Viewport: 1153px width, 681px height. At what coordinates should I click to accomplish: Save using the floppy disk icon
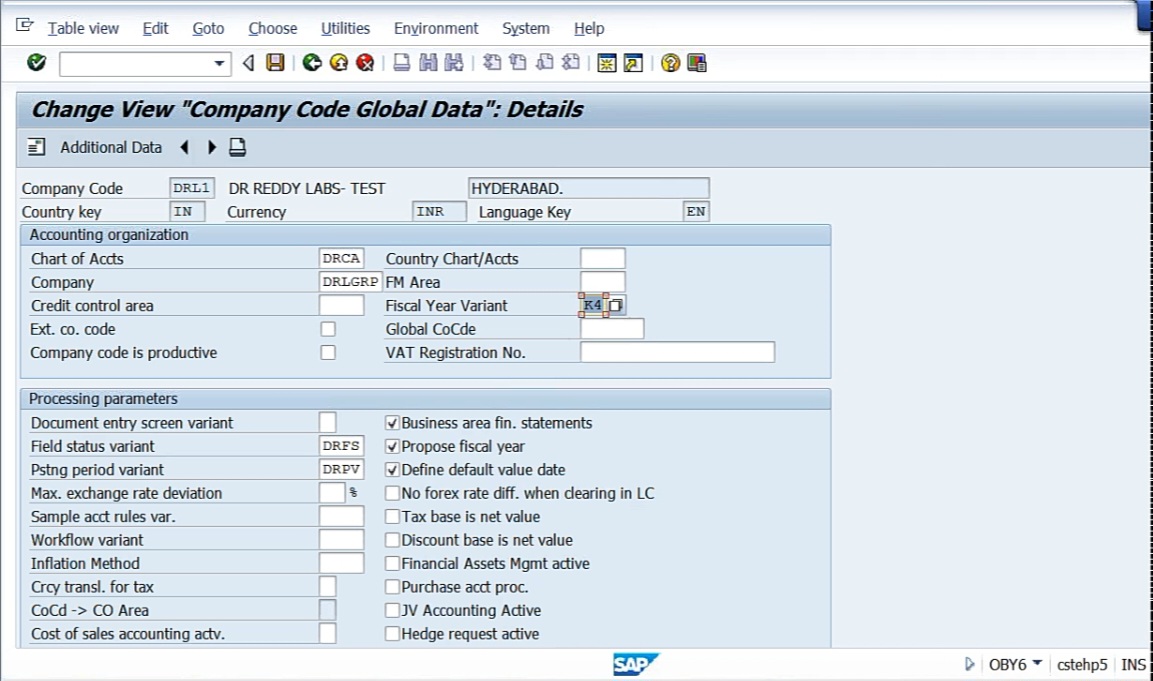(x=275, y=63)
